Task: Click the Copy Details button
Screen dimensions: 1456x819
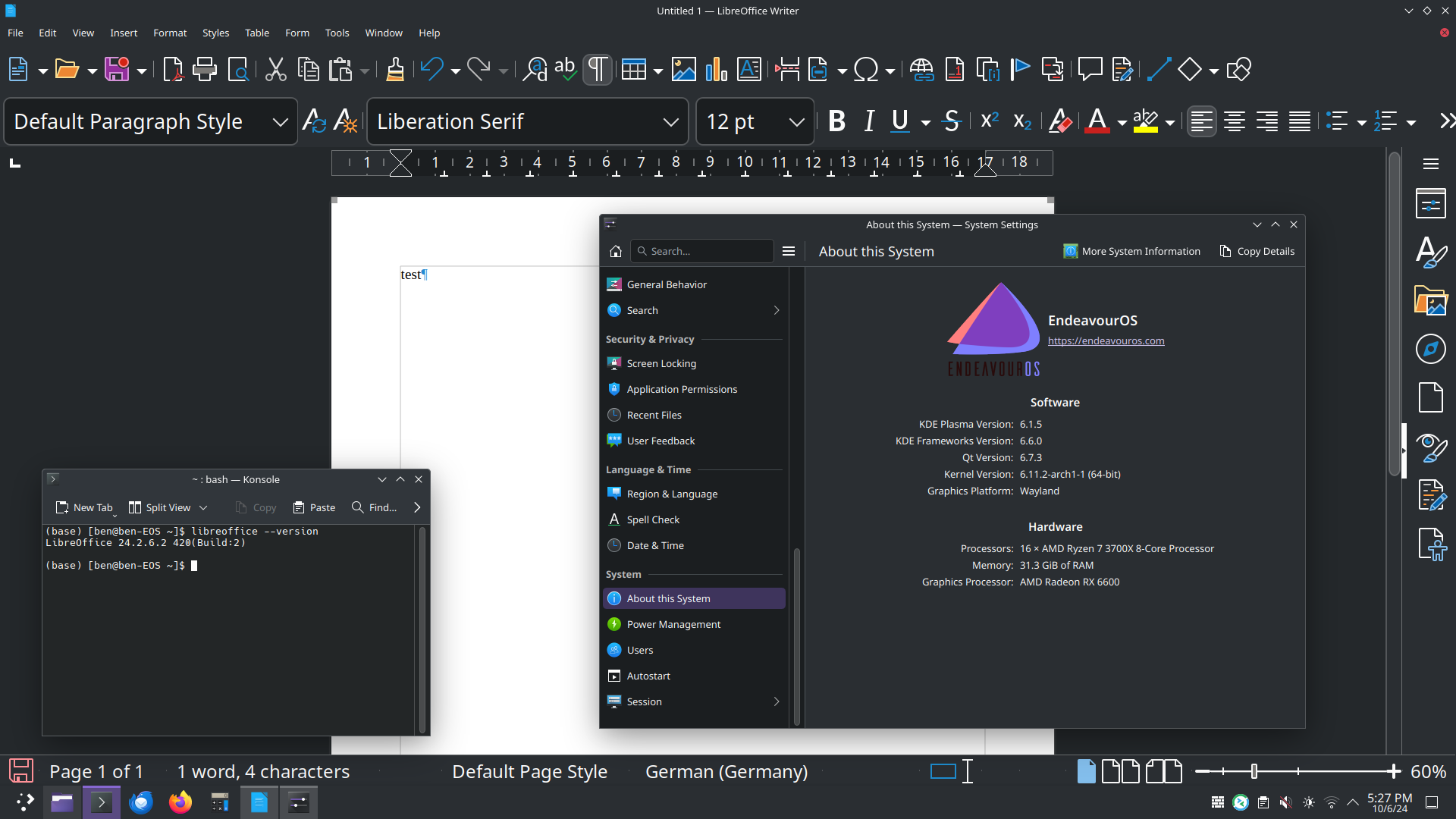Action: (1257, 251)
